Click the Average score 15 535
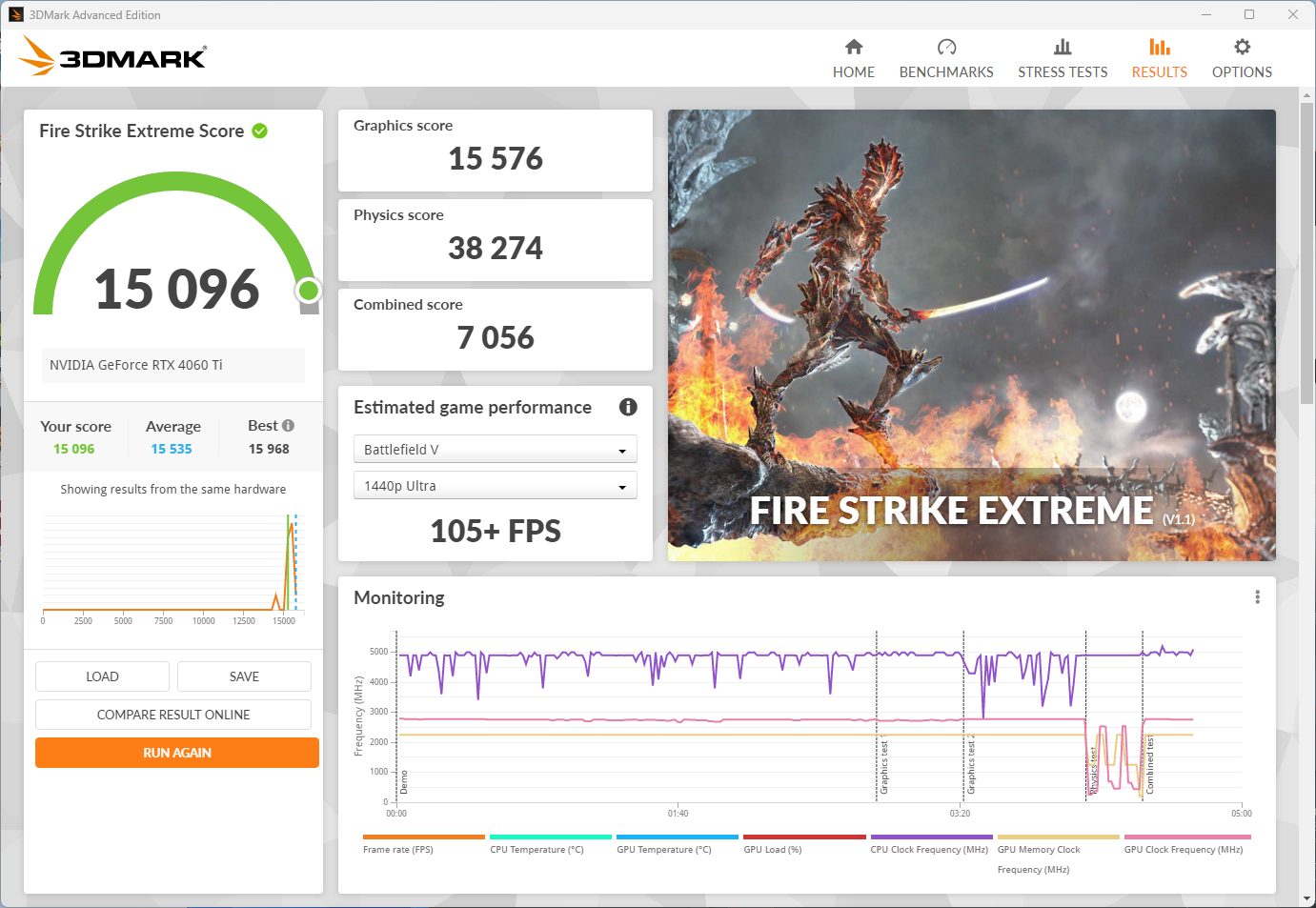The image size is (1316, 908). (x=172, y=449)
